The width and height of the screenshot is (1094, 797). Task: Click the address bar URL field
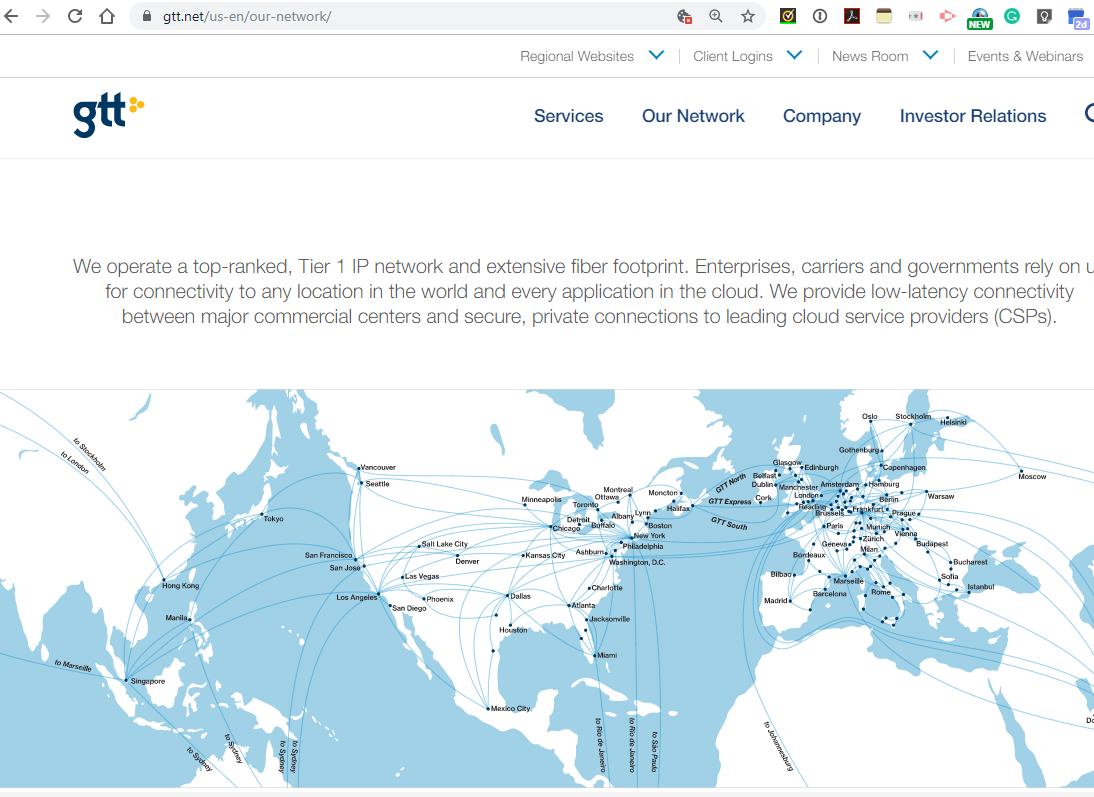click(x=400, y=16)
